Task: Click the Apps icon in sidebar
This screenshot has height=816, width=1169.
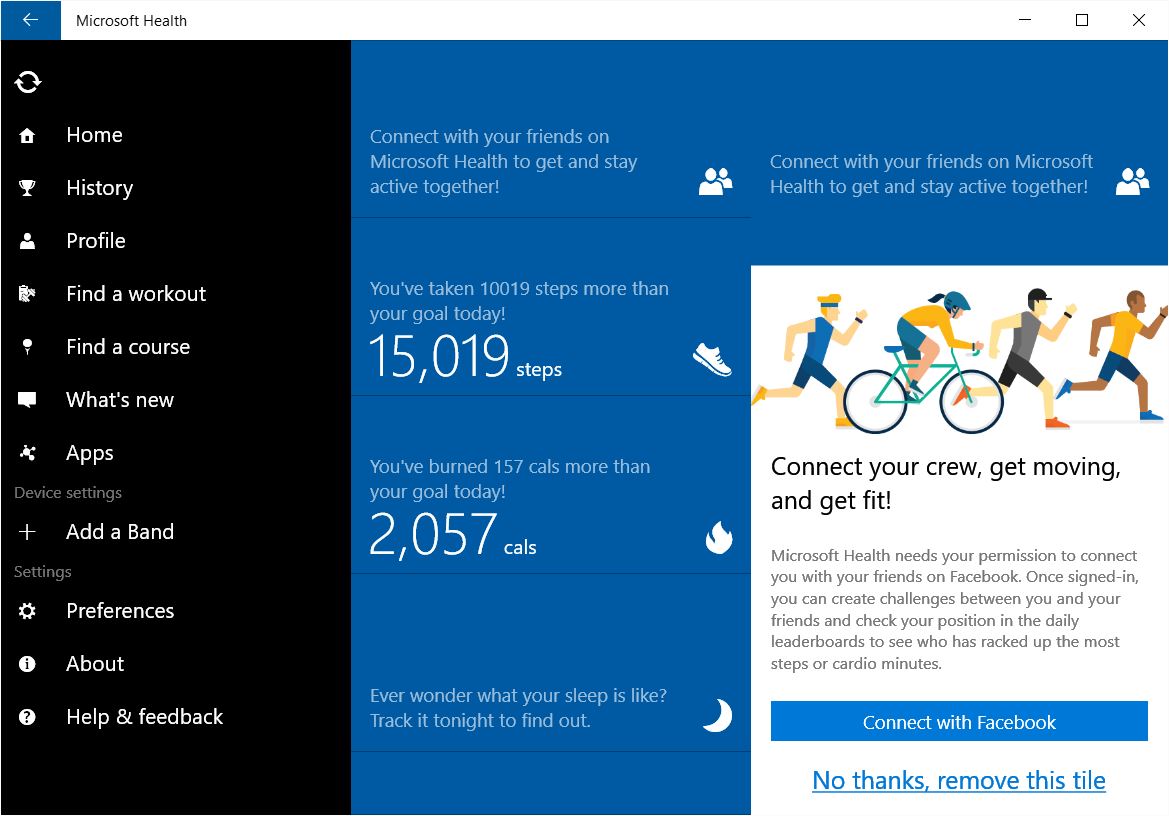Action: [27, 453]
